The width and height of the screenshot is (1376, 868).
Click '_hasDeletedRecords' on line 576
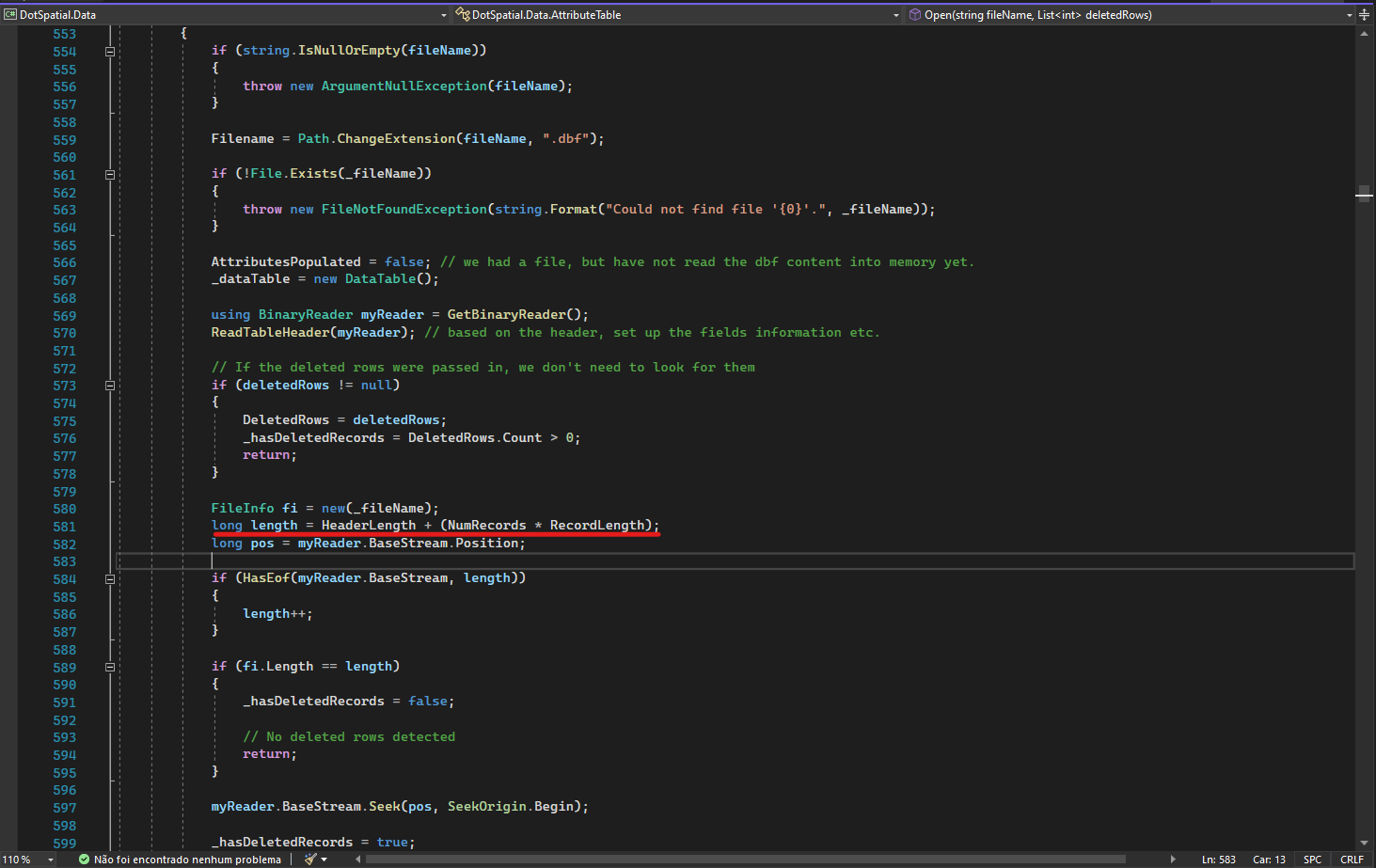pyautogui.click(x=314, y=437)
